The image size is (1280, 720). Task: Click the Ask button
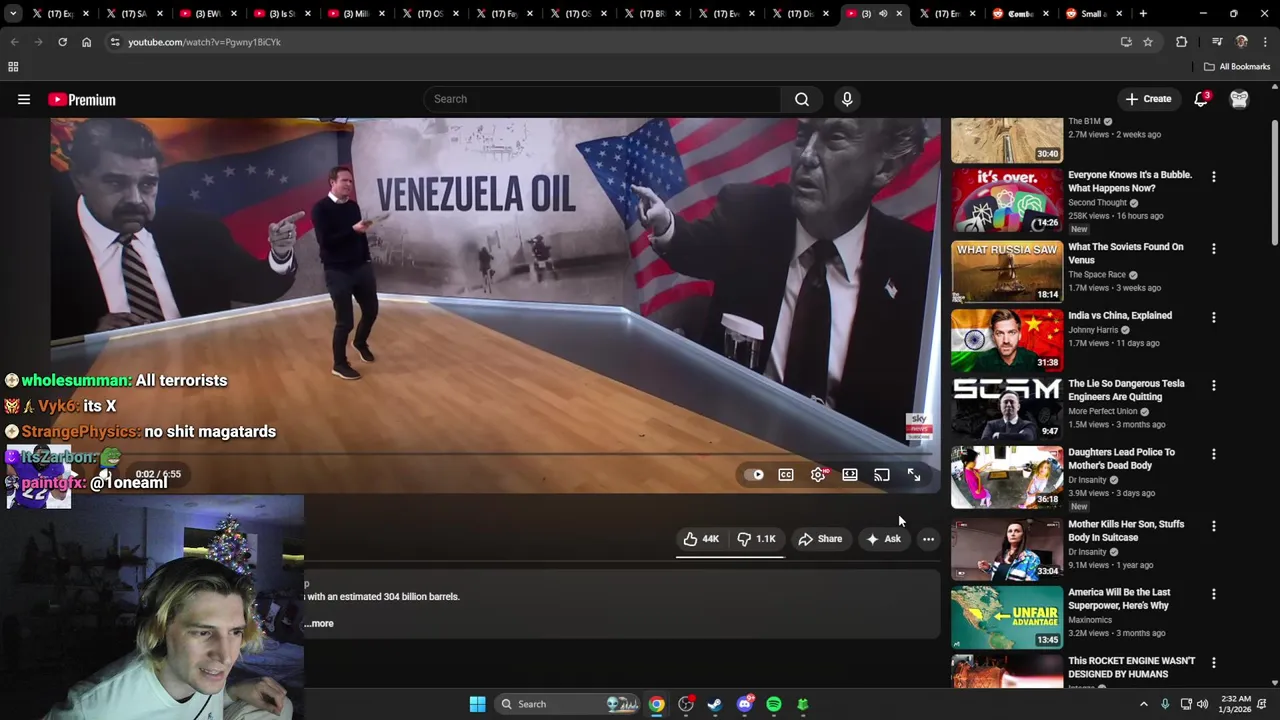tap(883, 539)
